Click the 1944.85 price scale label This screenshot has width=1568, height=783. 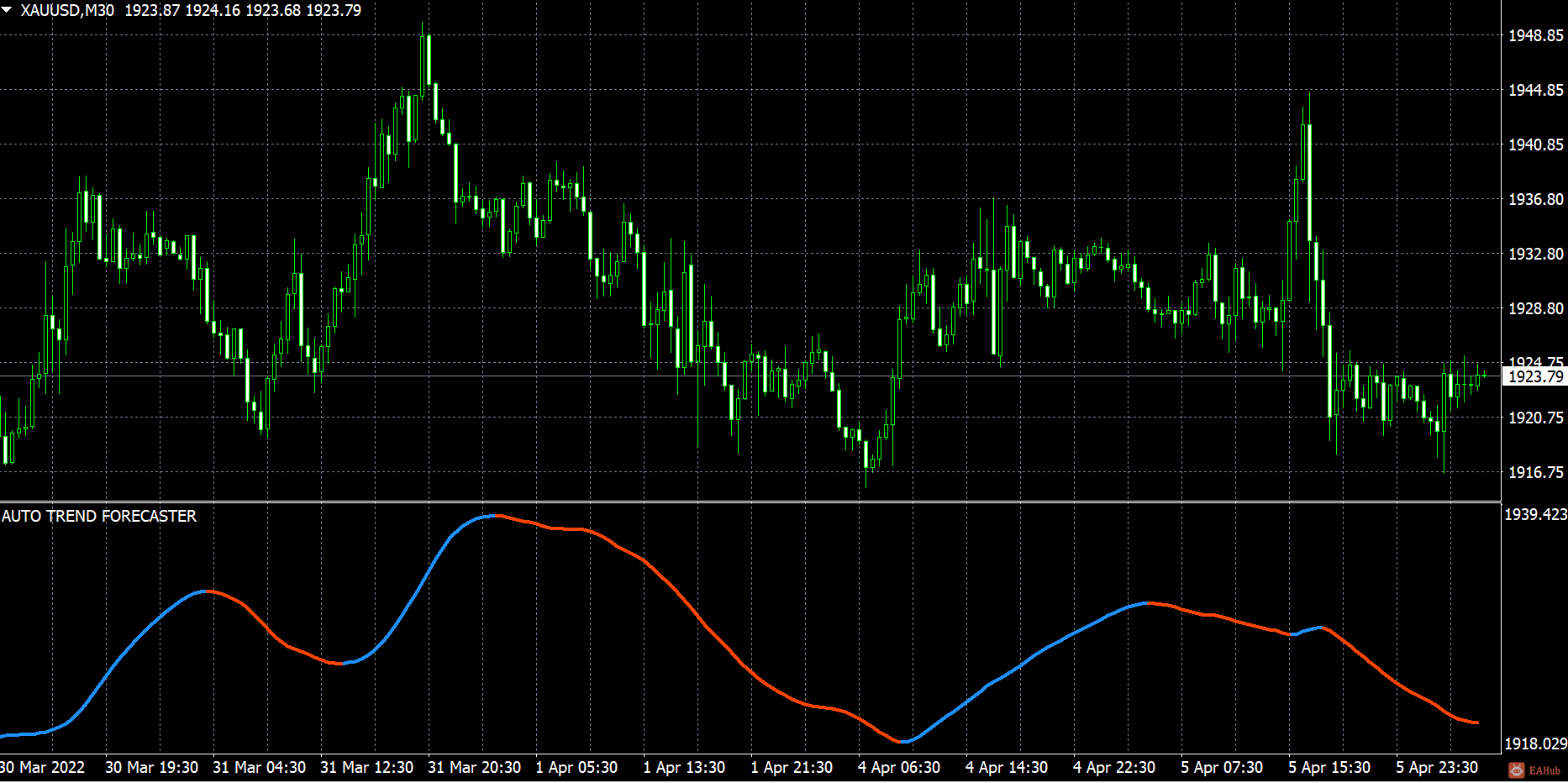coord(1536,90)
